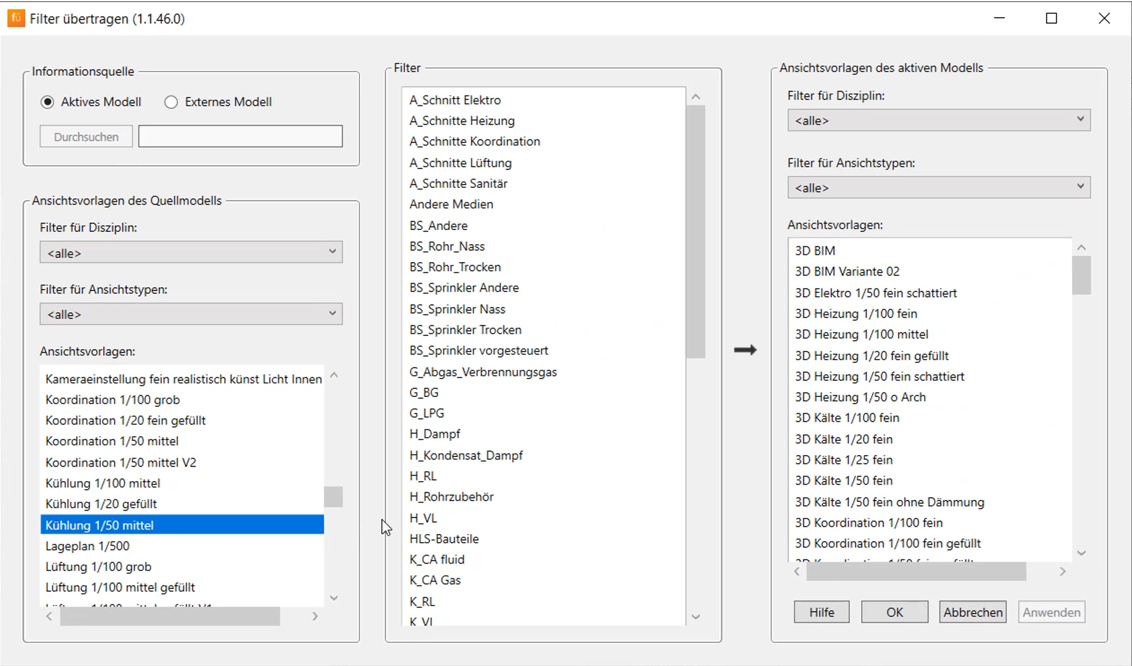Click the right arrow transfer icon
The image size is (1132, 666).
pyautogui.click(x=745, y=350)
